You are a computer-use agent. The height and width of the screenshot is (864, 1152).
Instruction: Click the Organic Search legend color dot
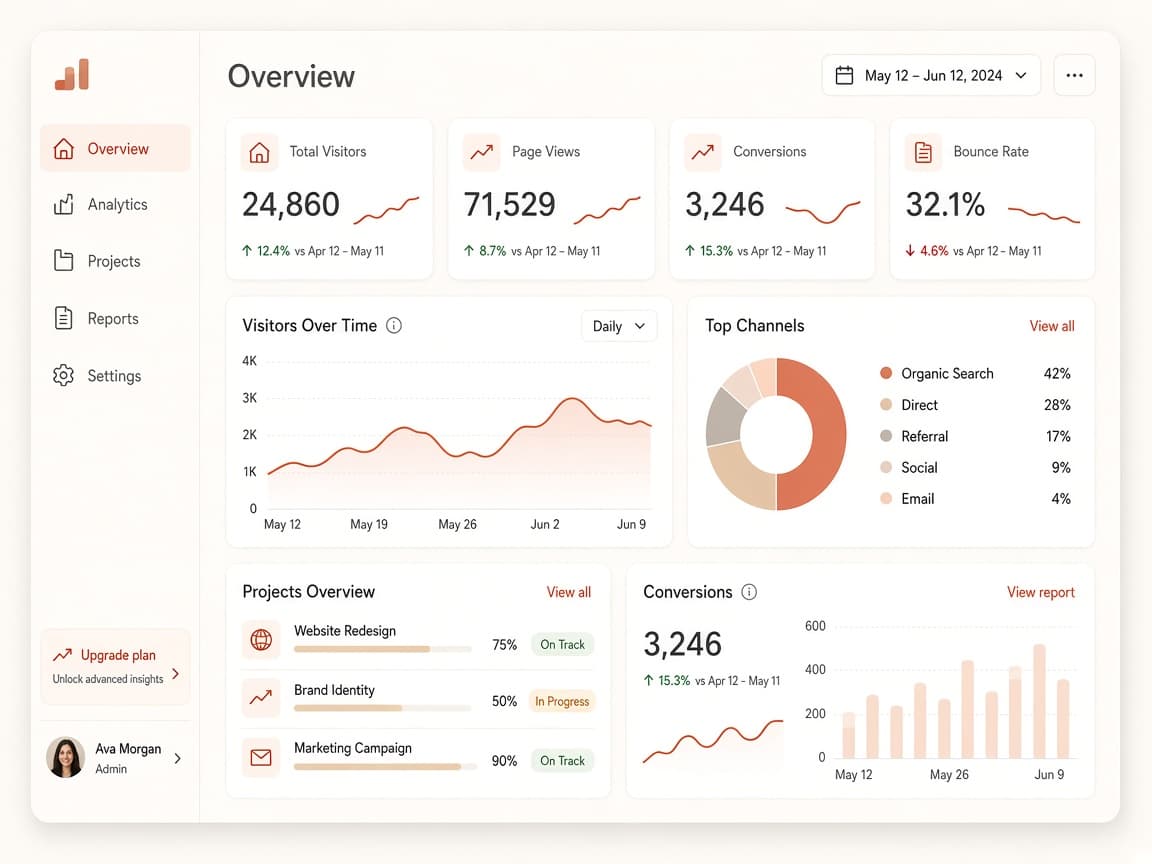[886, 373]
